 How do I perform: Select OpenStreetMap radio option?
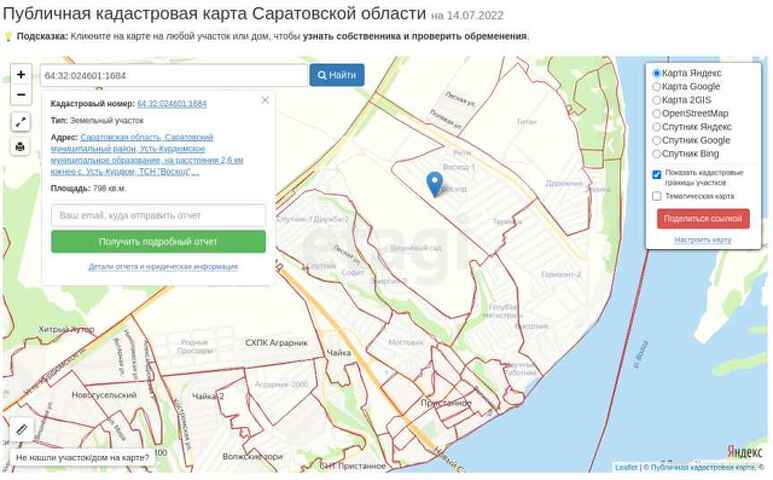pyautogui.click(x=656, y=113)
